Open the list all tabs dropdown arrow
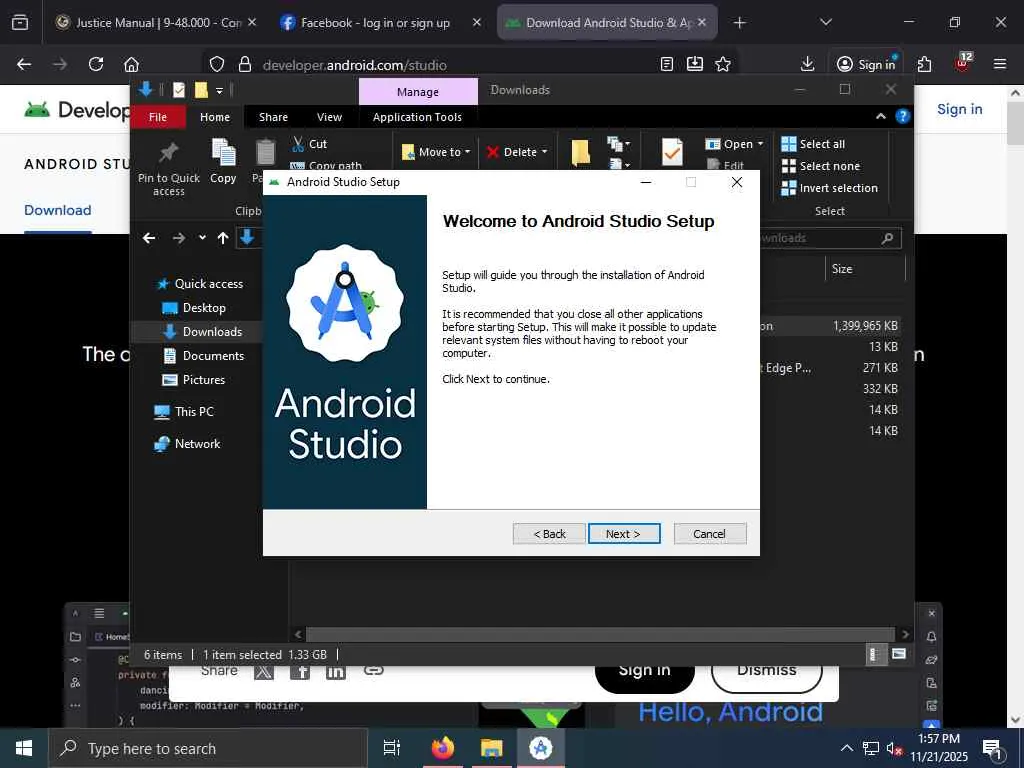This screenshot has height=768, width=1024. click(826, 22)
